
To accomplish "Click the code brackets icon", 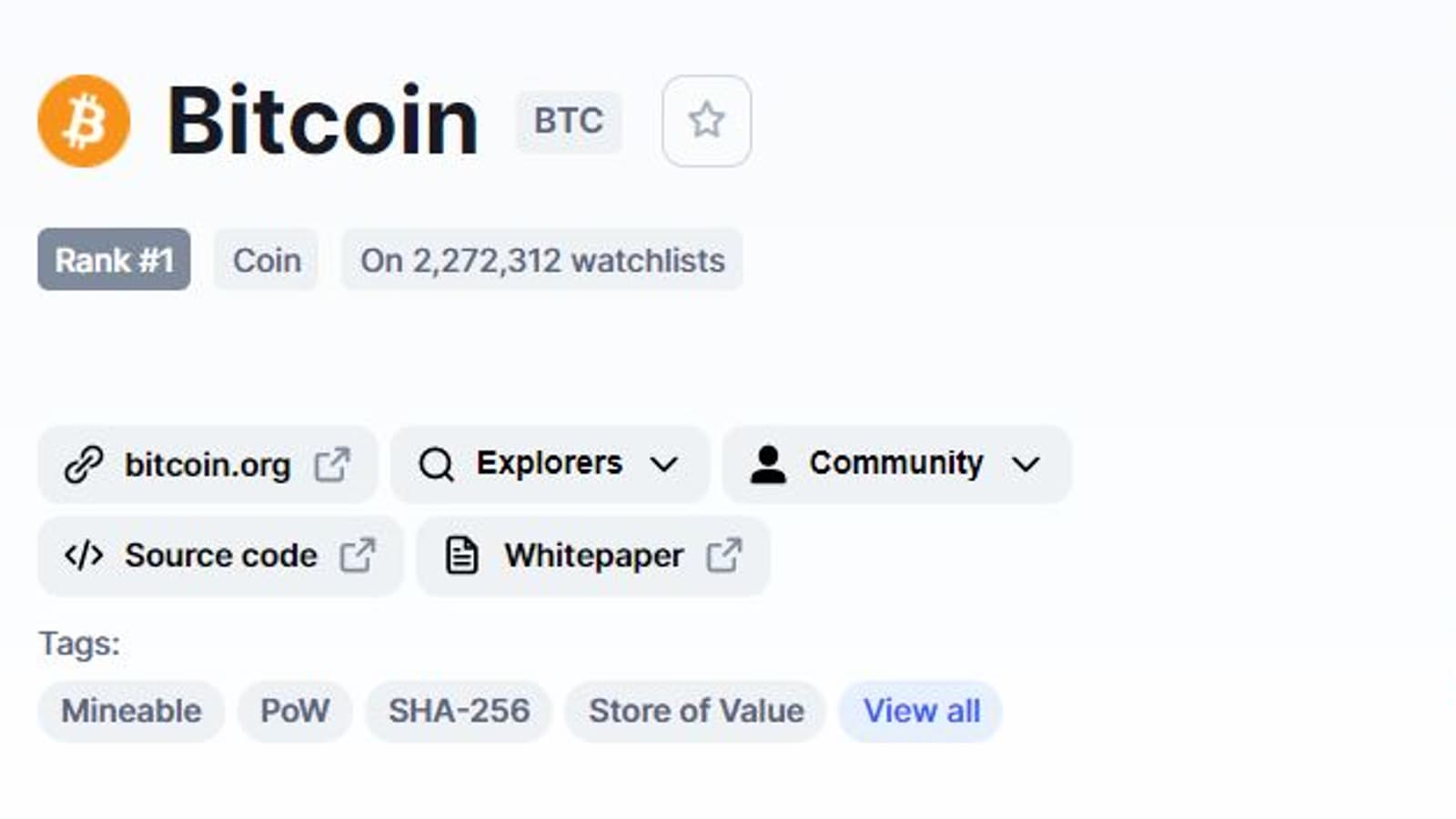I will tap(84, 555).
